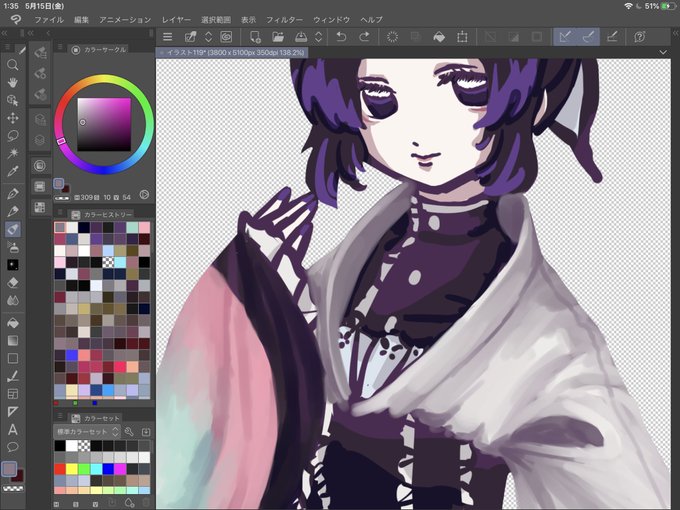Select the Decoration sparkle tool
This screenshot has width=680, height=510.
(x=13, y=265)
